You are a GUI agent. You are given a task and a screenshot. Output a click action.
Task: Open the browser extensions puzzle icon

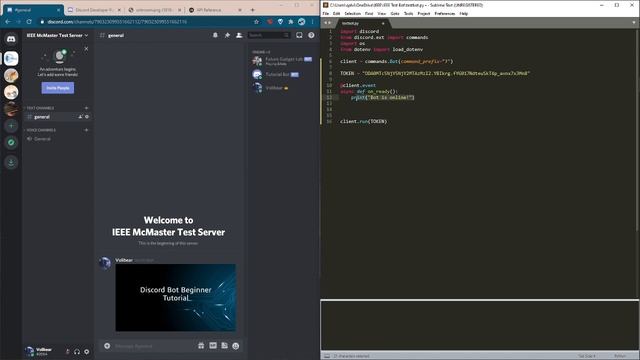pyautogui.click(x=291, y=22)
